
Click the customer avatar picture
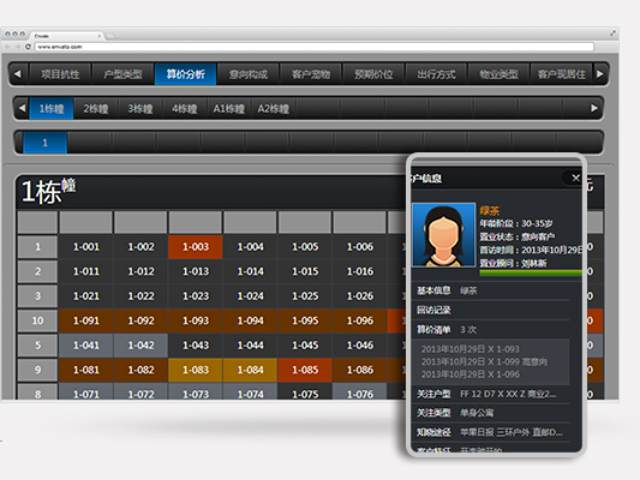pyautogui.click(x=443, y=235)
